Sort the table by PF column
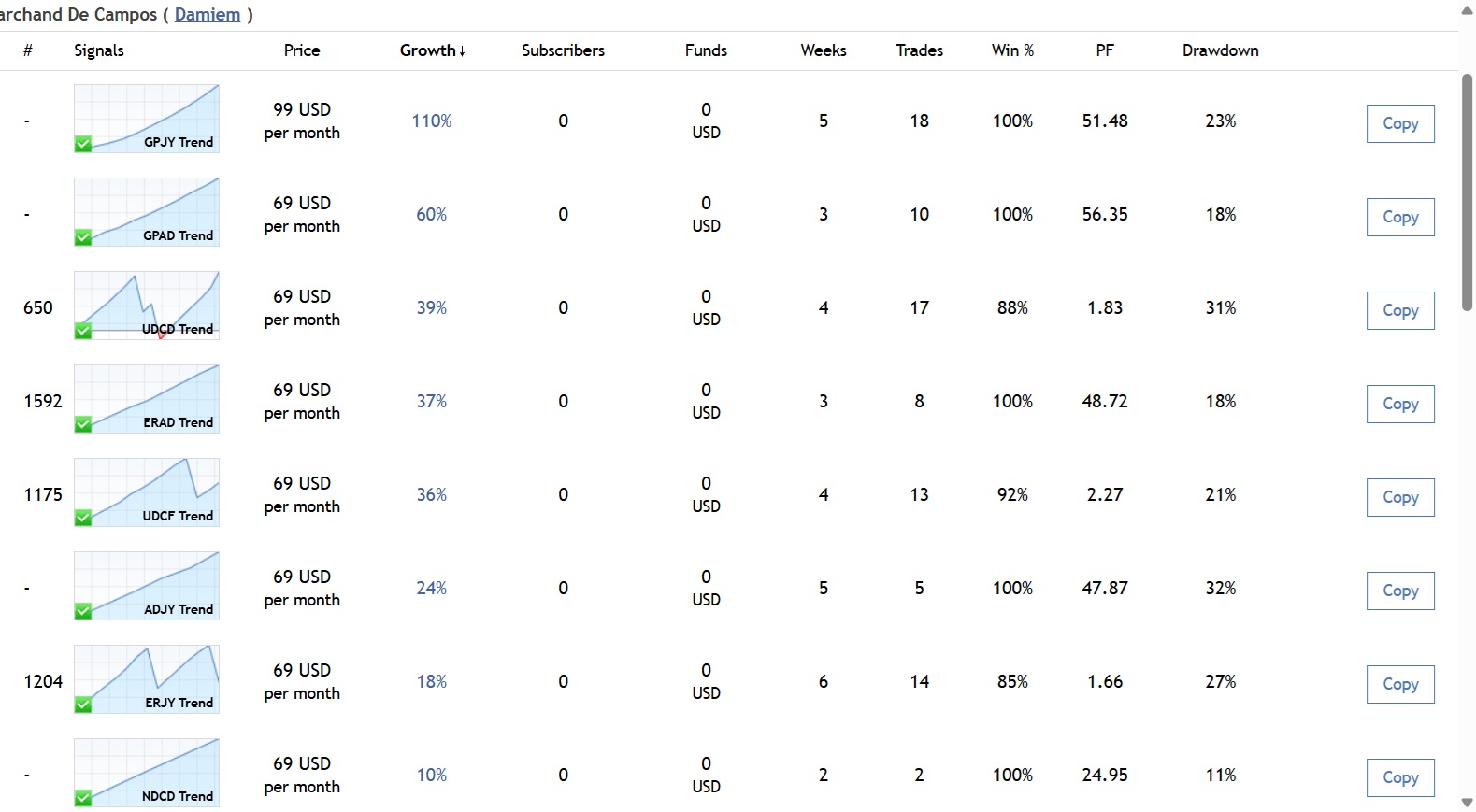 click(1105, 50)
